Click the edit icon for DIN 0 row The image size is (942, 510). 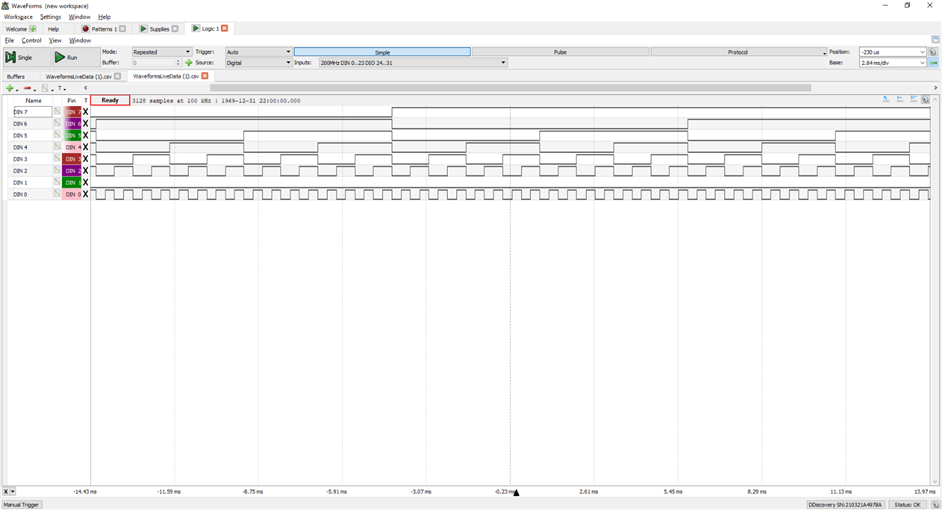(x=57, y=194)
